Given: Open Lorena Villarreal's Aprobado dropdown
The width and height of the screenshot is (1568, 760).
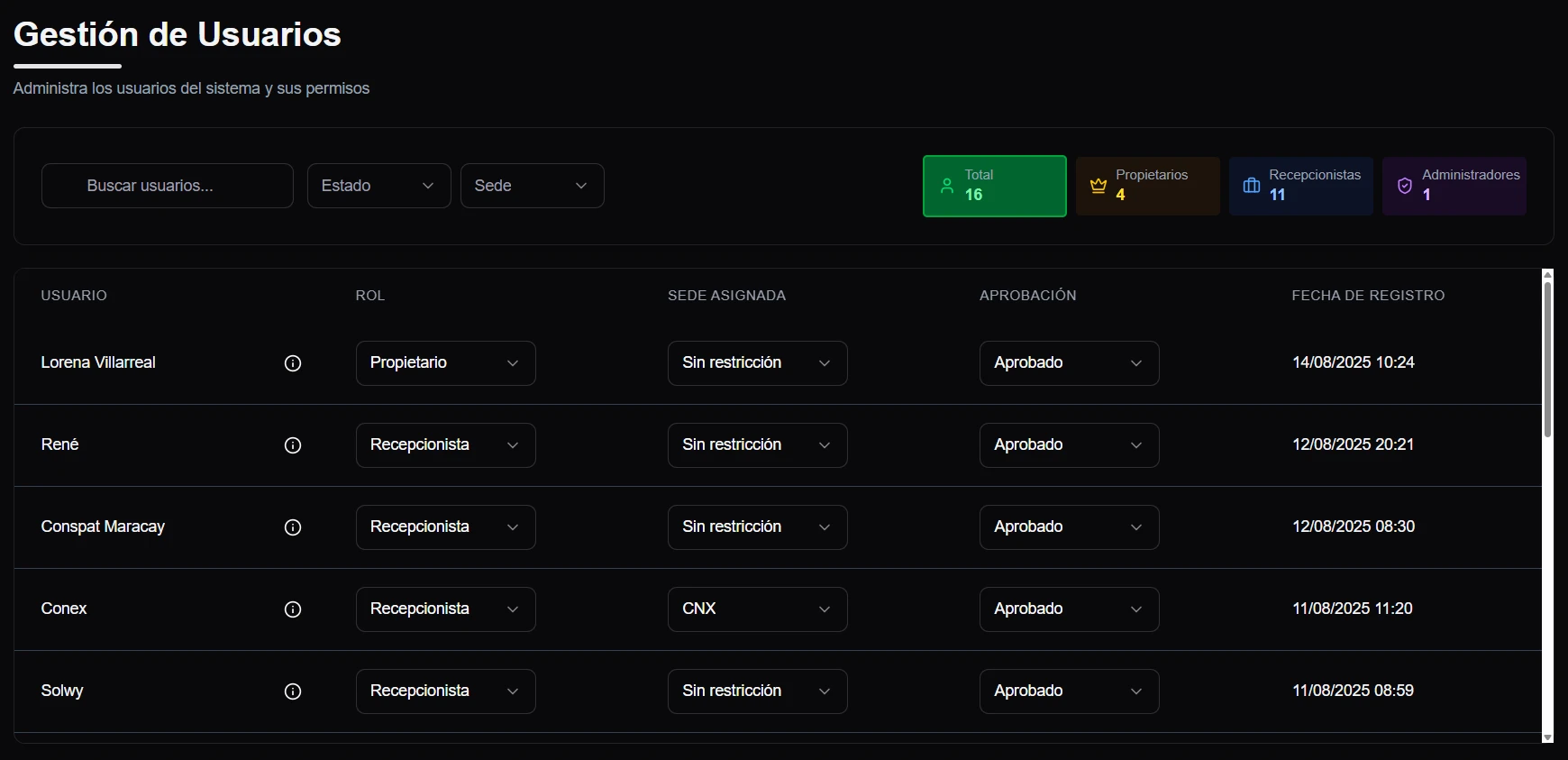Looking at the screenshot, I should tap(1069, 363).
